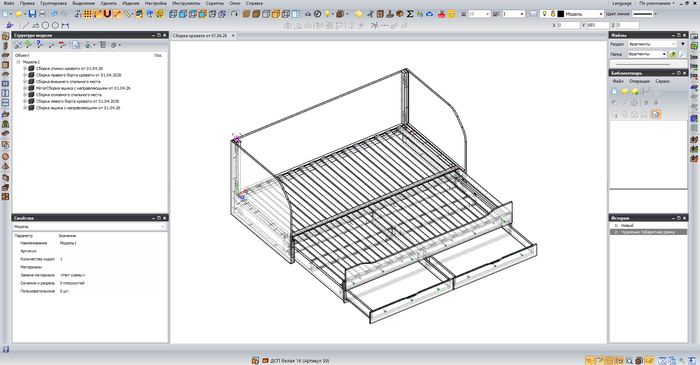Click folder with plus icon in Библиотекарь
The width and height of the screenshot is (700, 365).
pyautogui.click(x=635, y=91)
